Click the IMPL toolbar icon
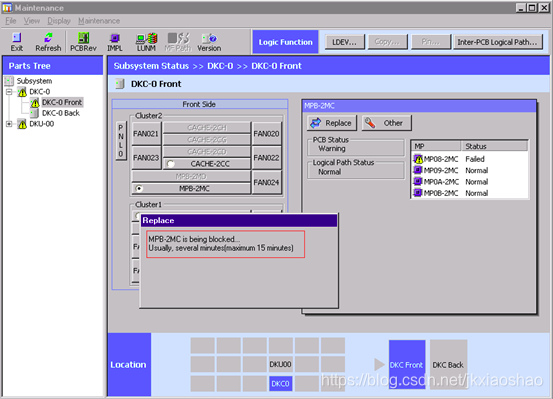 coord(115,42)
